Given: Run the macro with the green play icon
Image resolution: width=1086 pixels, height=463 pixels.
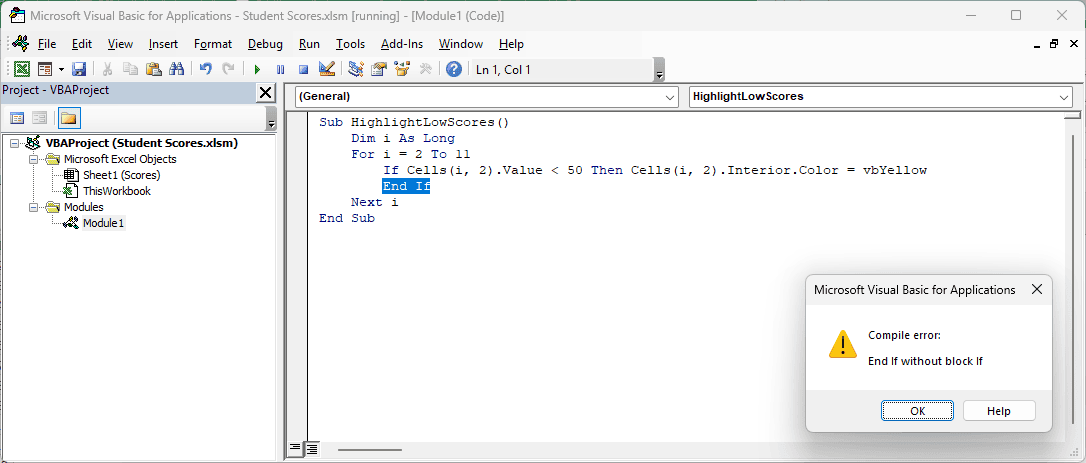Looking at the screenshot, I should coord(257,69).
